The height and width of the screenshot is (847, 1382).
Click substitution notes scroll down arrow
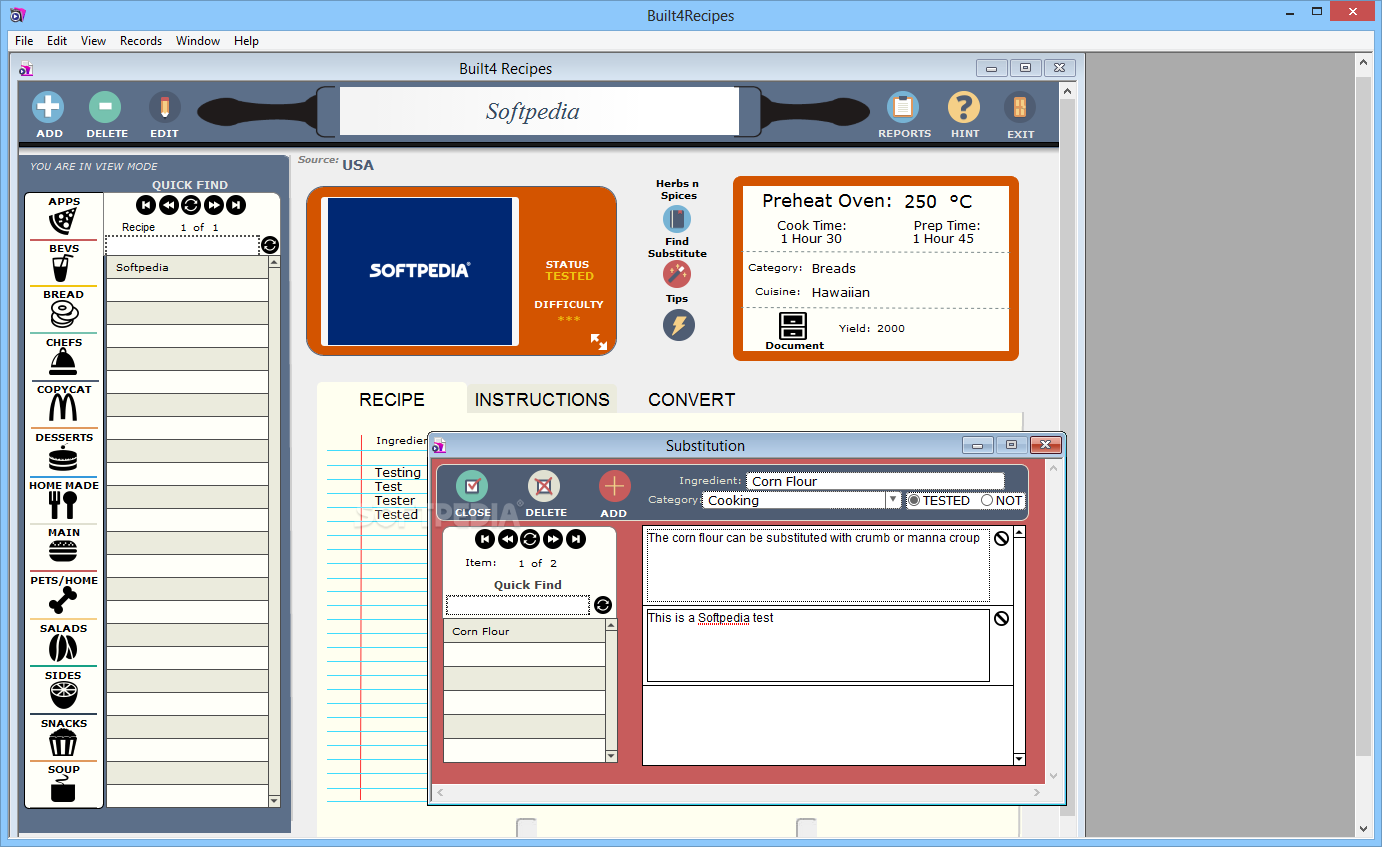point(1019,759)
